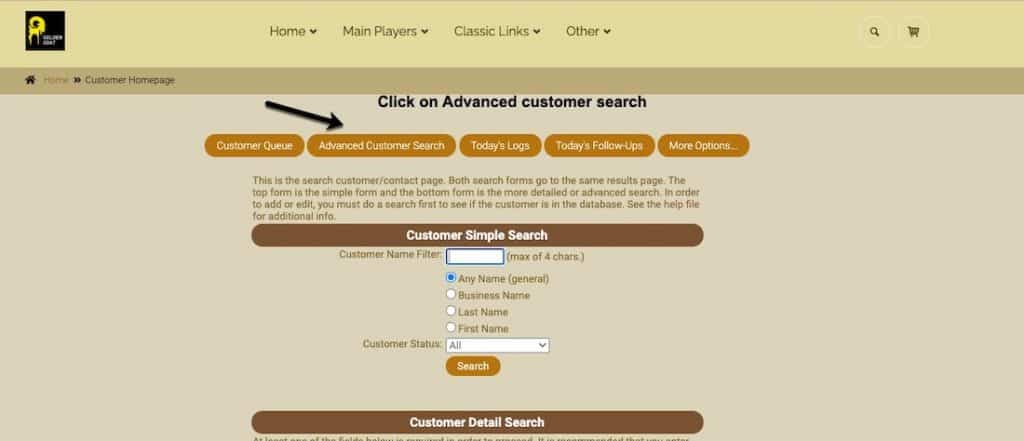The image size is (1024, 441).
Task: Open the Customer Status dropdown
Action: 497,345
